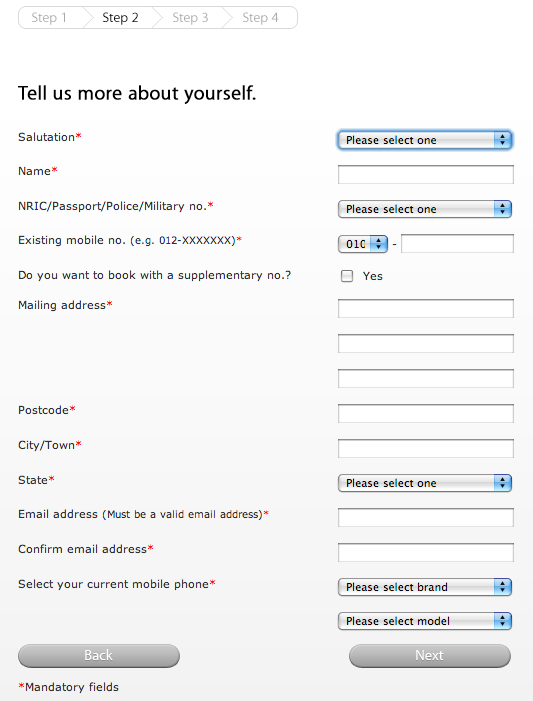Expand the State dropdown

tap(425, 483)
